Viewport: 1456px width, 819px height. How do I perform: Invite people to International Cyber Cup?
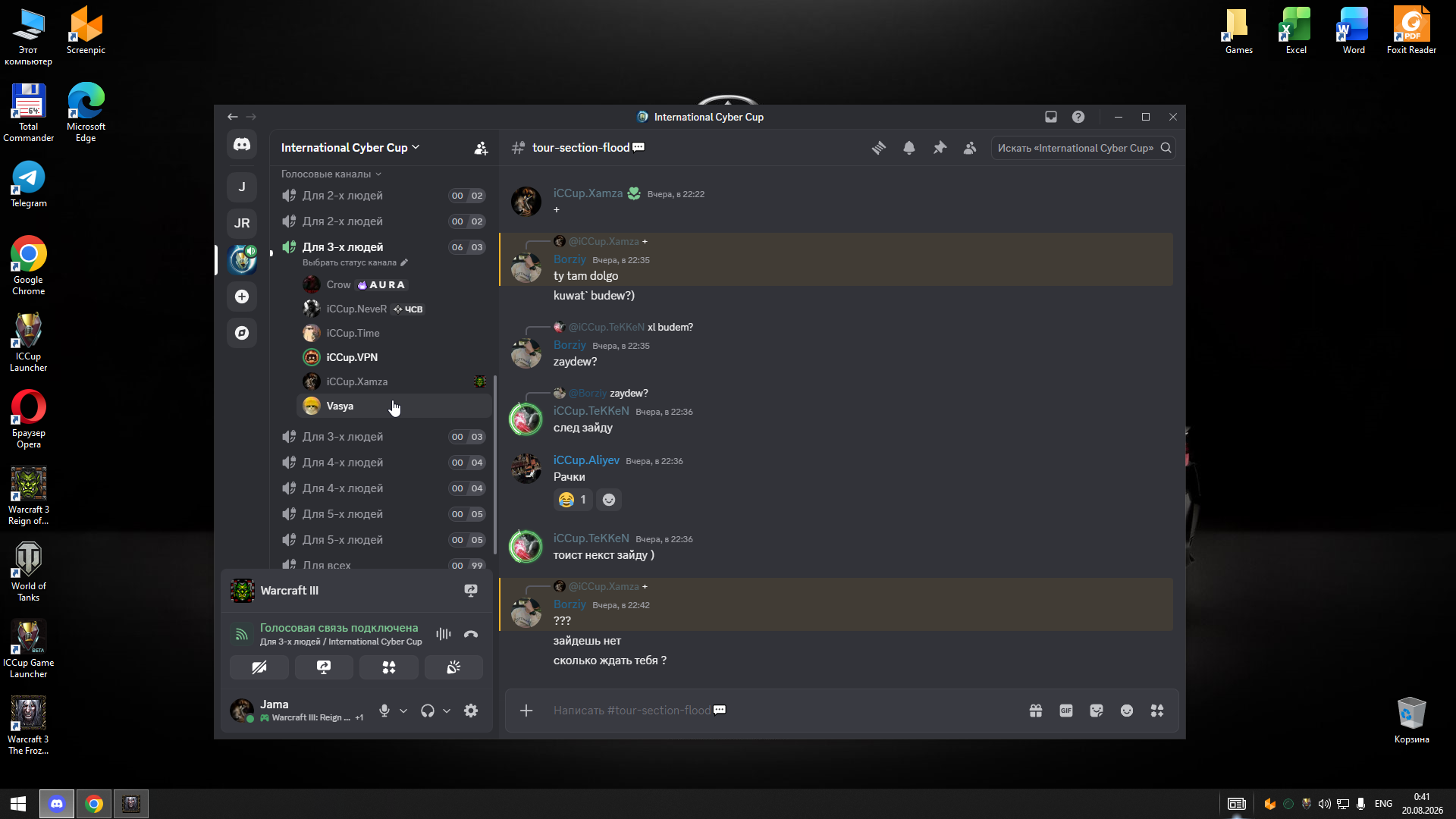click(481, 148)
